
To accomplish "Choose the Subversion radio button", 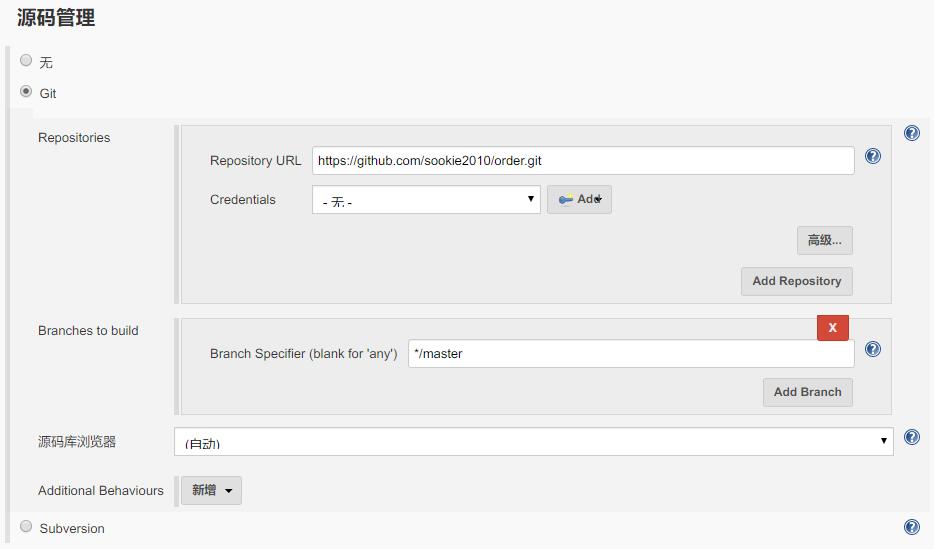I will pyautogui.click(x=26, y=526).
